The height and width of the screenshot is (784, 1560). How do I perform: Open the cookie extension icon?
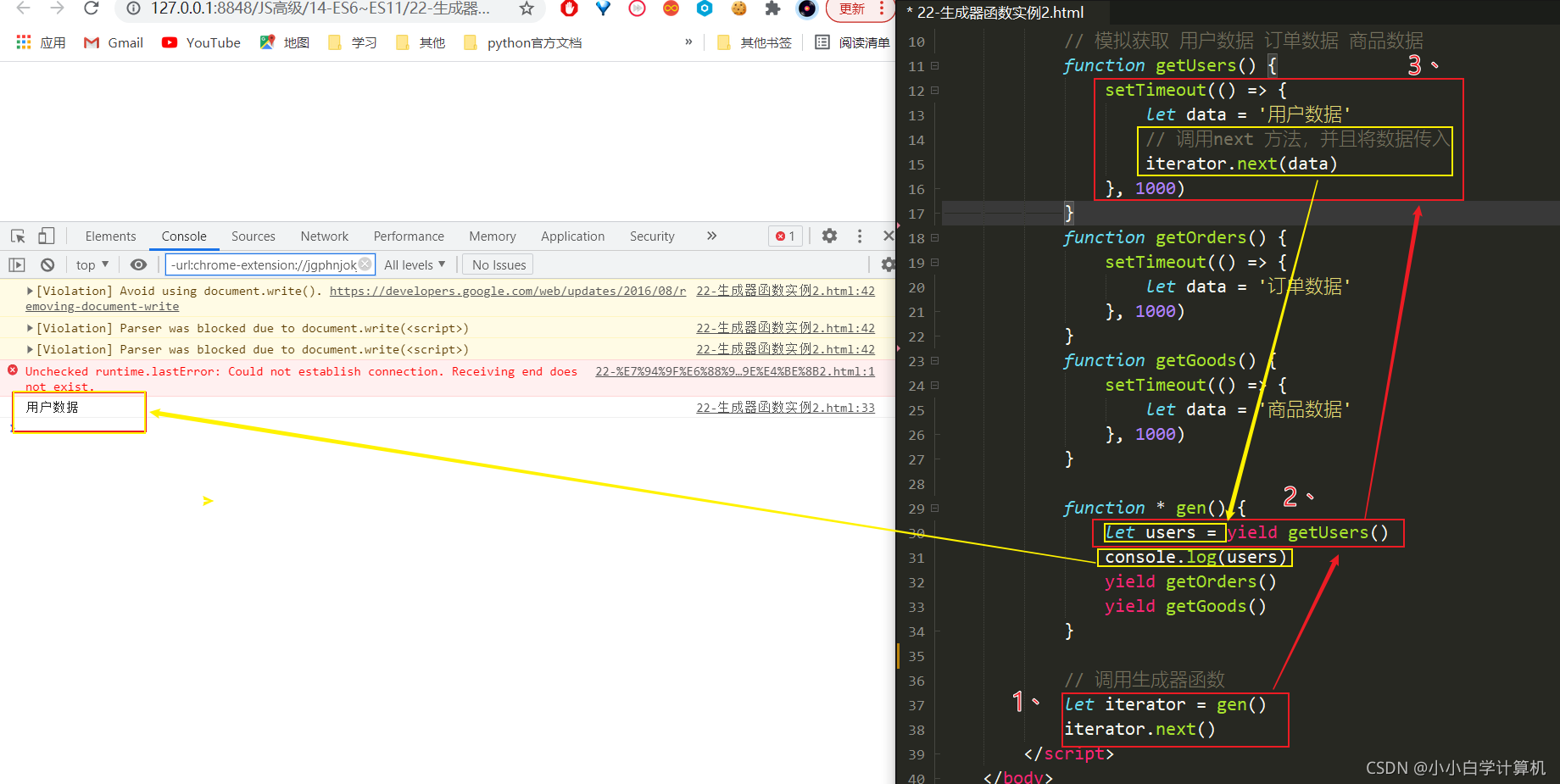coord(739,8)
